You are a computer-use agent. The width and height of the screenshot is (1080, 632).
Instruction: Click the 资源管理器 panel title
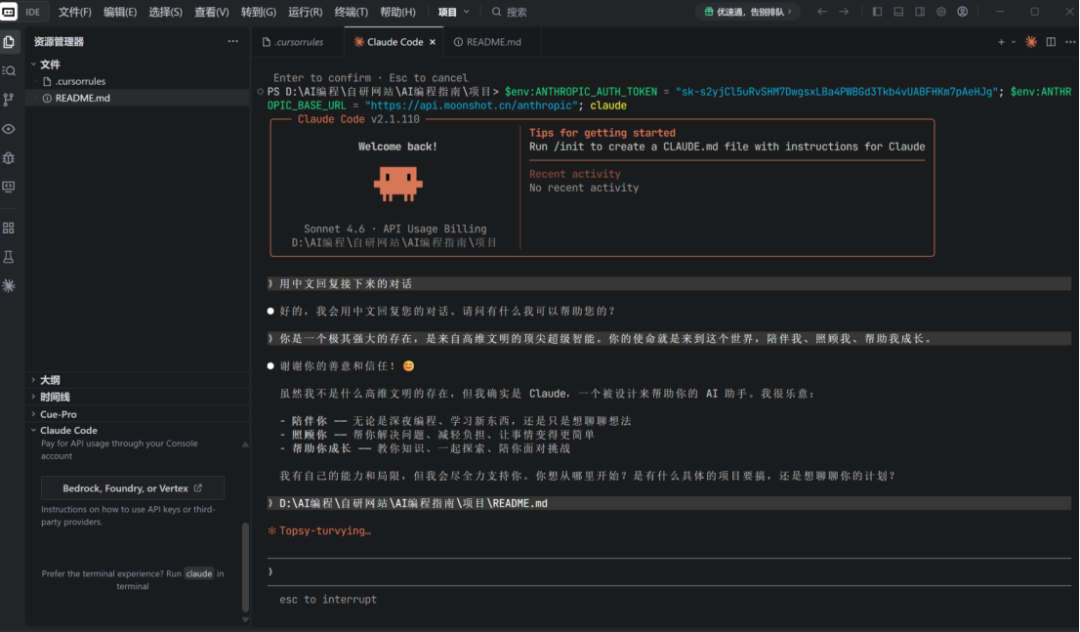pyautogui.click(x=59, y=42)
